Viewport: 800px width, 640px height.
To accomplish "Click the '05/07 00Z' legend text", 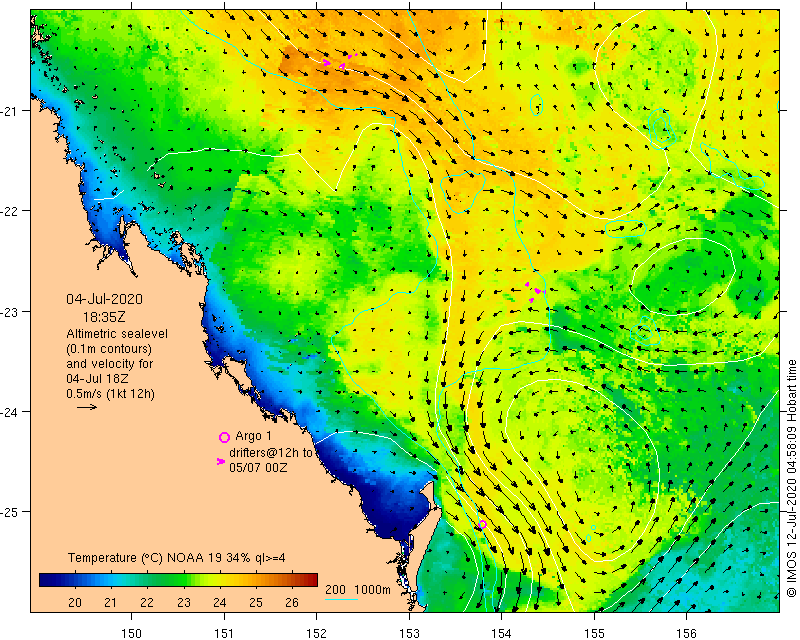I will pyautogui.click(x=258, y=467).
